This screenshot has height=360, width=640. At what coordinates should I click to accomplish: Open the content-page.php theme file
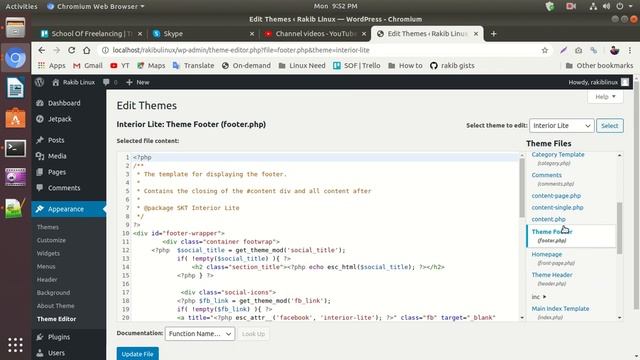[556, 196]
